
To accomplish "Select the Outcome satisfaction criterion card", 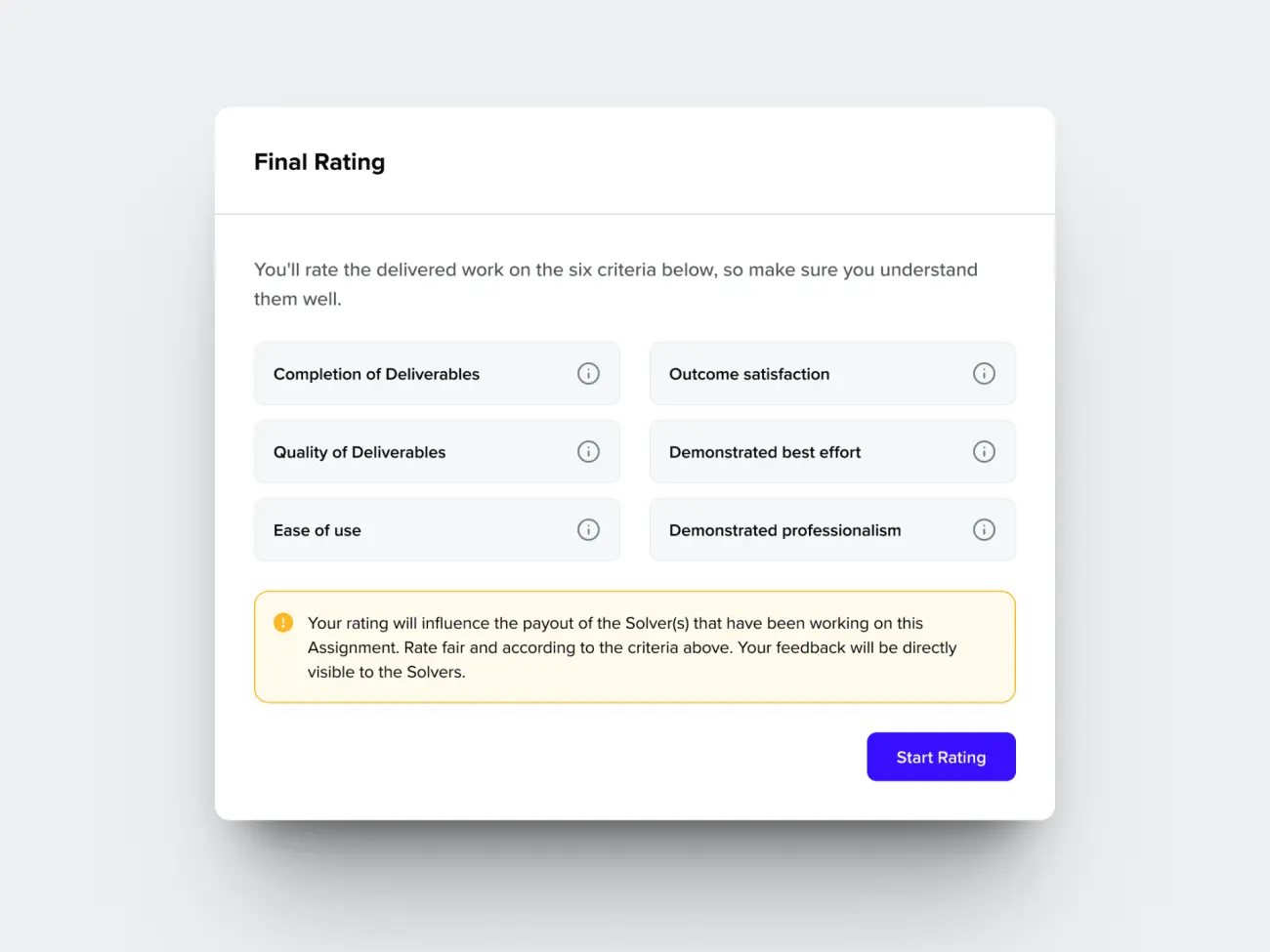I will pos(832,374).
